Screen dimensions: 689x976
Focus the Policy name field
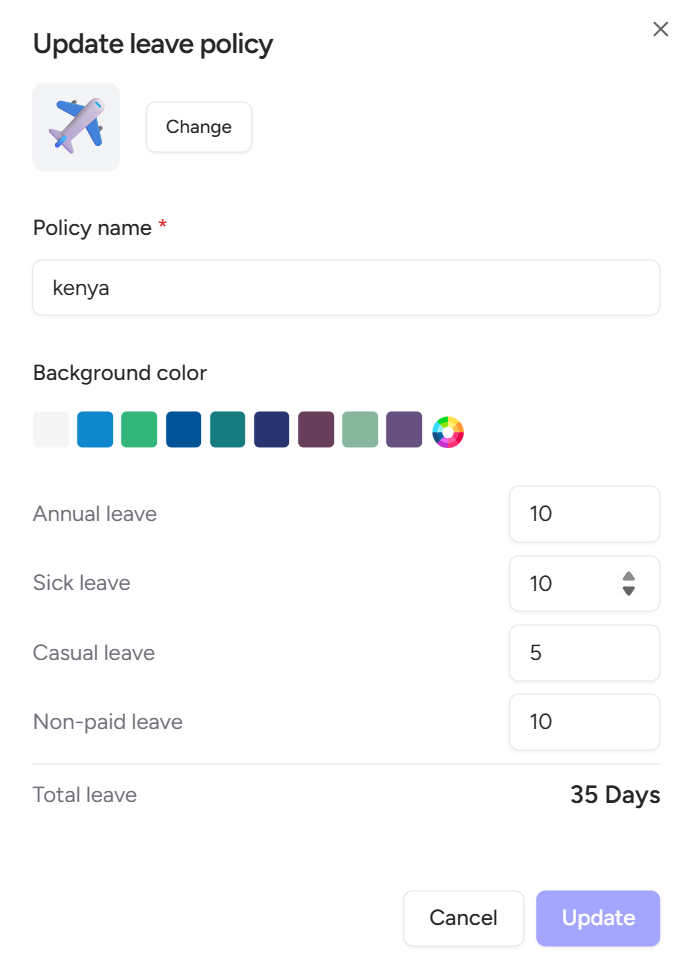coord(346,288)
